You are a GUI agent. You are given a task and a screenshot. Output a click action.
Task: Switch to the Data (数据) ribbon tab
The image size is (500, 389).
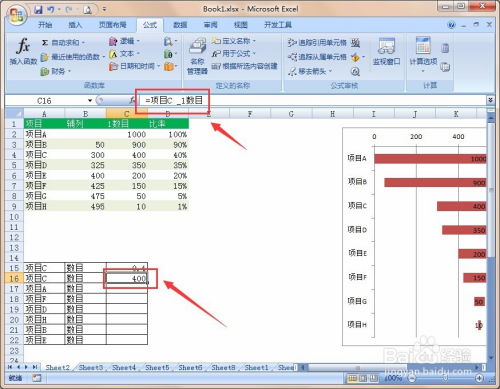coord(180,25)
